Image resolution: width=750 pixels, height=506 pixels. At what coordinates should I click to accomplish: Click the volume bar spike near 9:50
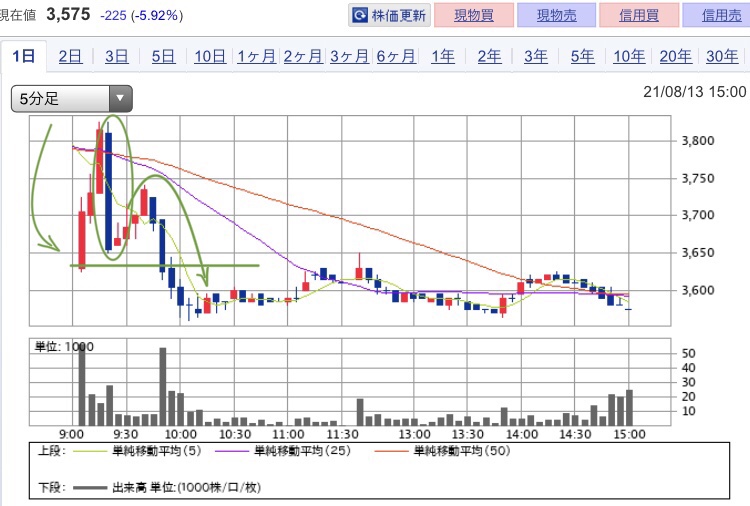click(163, 386)
